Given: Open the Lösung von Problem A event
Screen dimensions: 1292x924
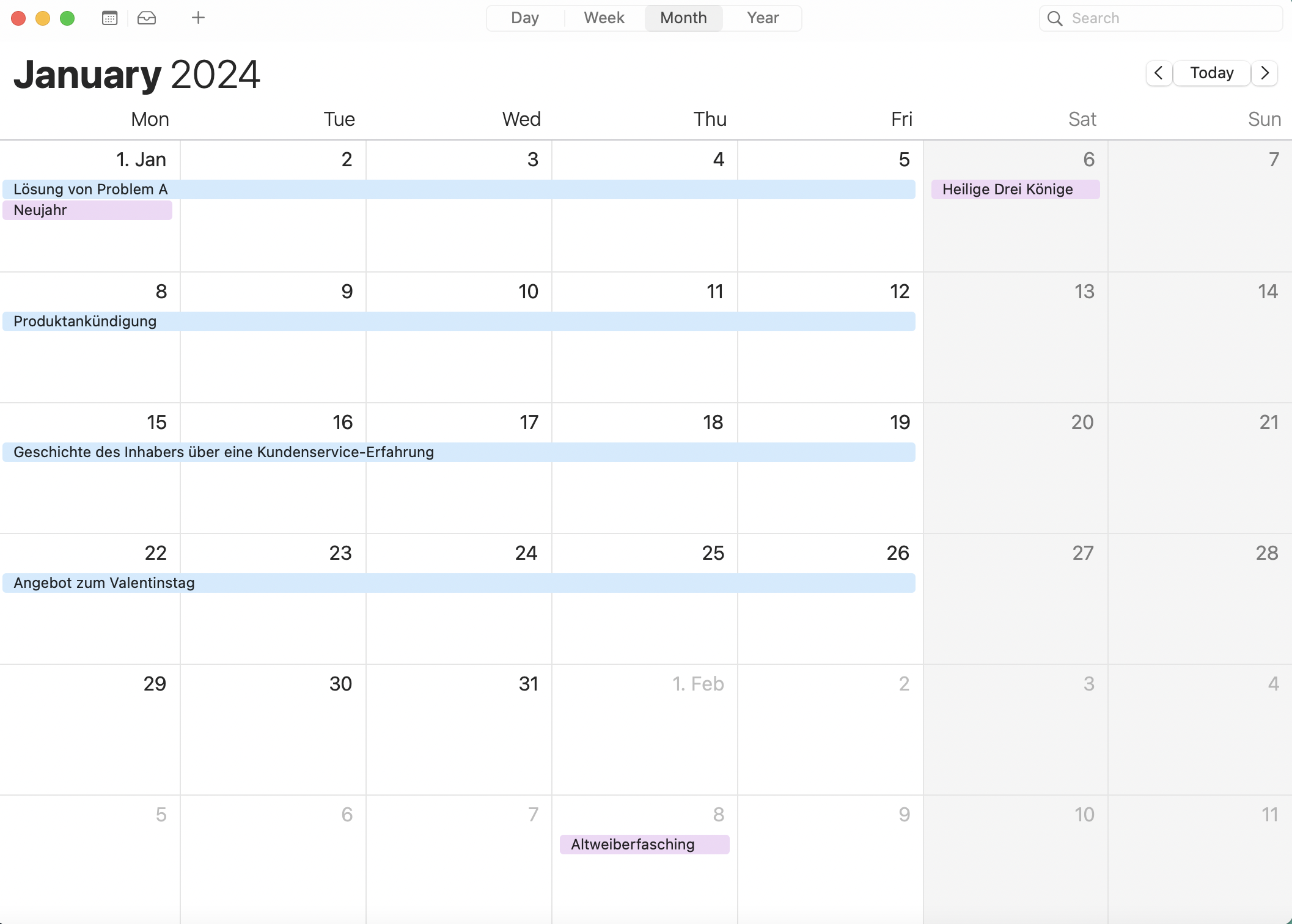Looking at the screenshot, I should pos(91,189).
